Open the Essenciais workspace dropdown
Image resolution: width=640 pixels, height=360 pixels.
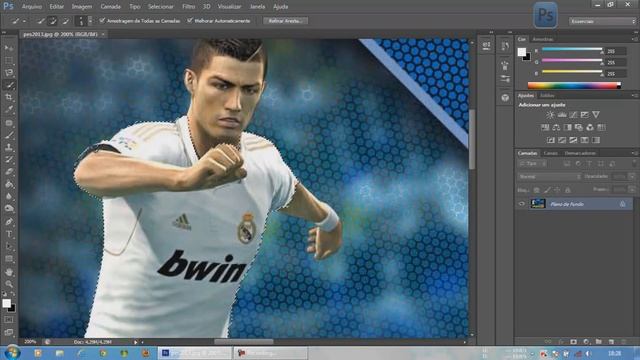click(x=602, y=21)
